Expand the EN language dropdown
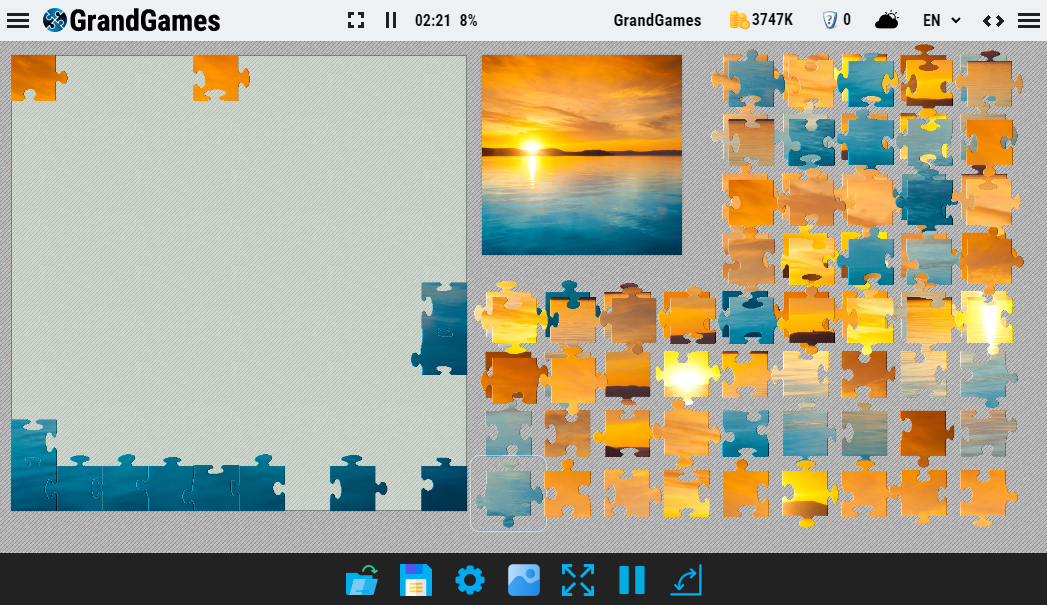 click(x=941, y=21)
